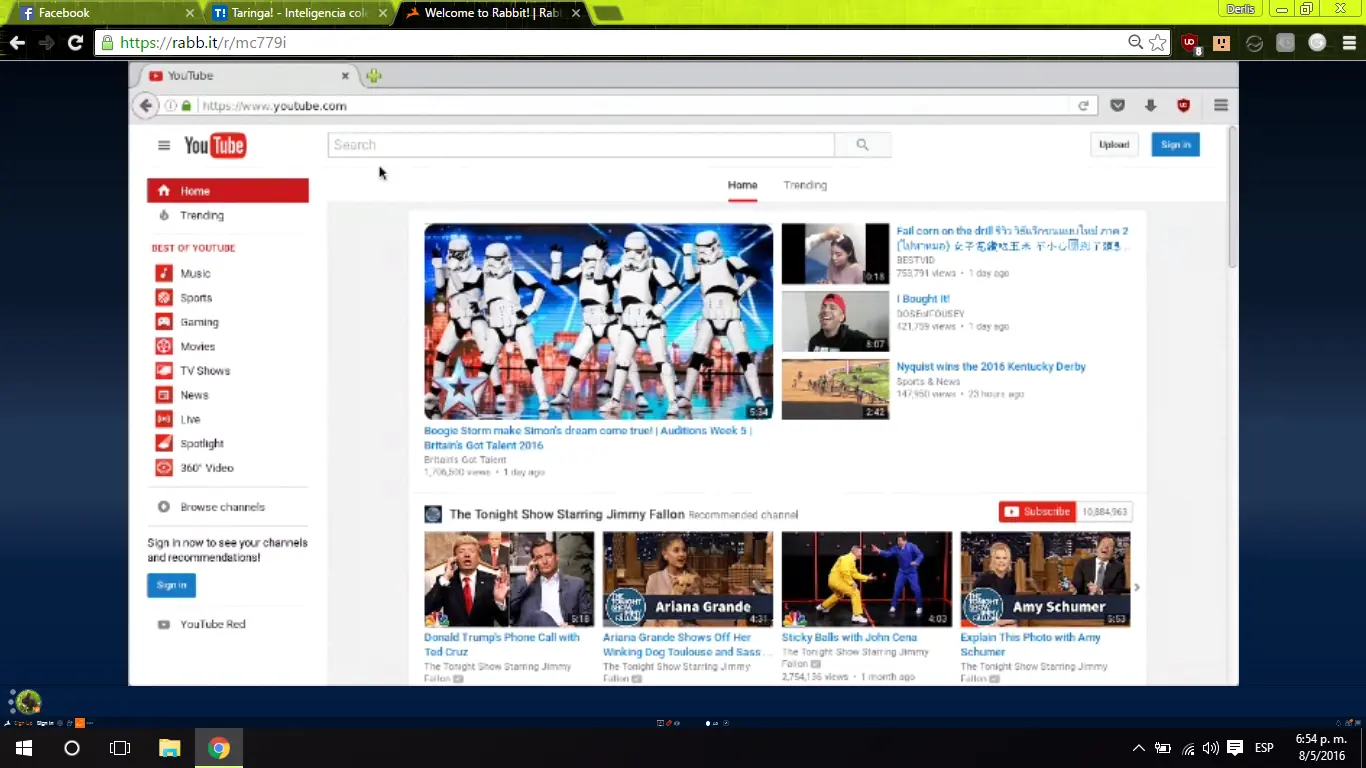This screenshot has height=768, width=1366.
Task: Click the Home button in the sidebar
Action: click(x=228, y=191)
